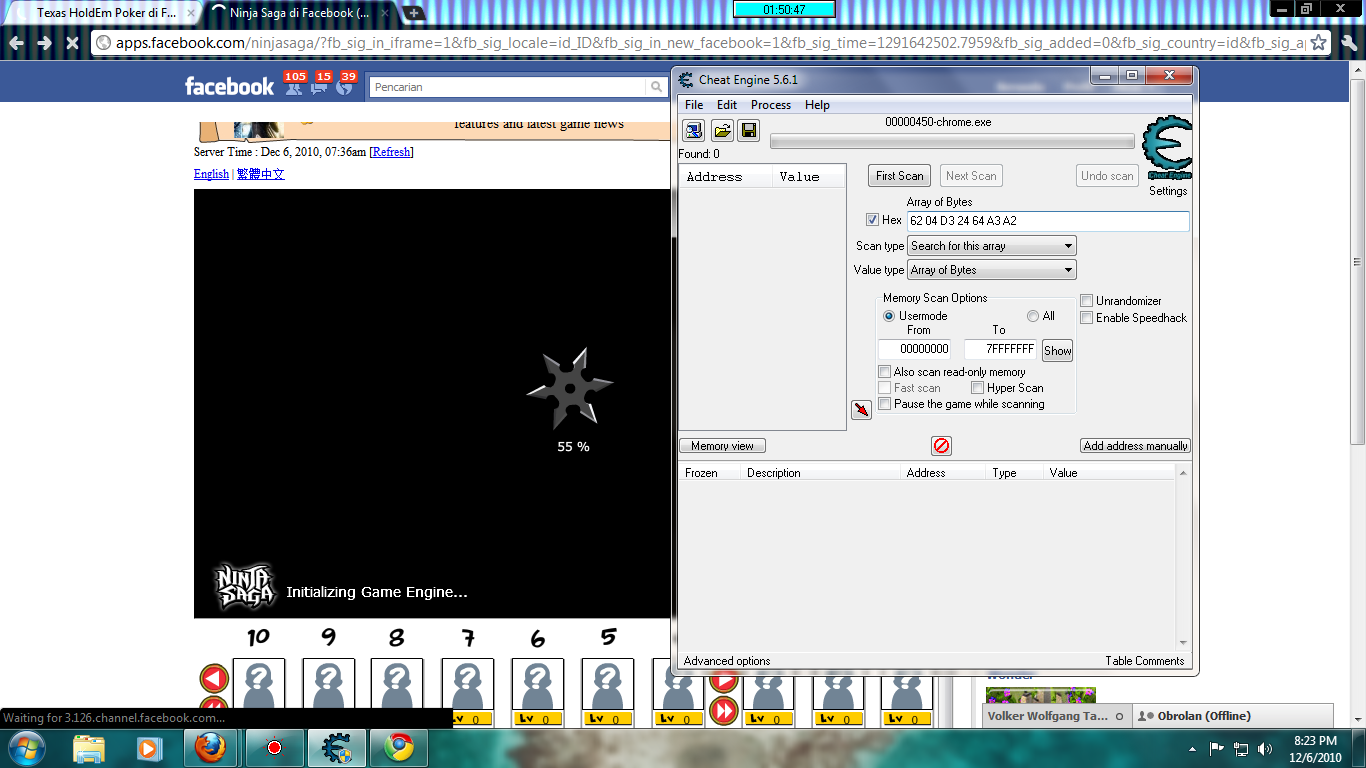The height and width of the screenshot is (768, 1366).
Task: Toggle the Hex checkbox
Action: click(872, 220)
